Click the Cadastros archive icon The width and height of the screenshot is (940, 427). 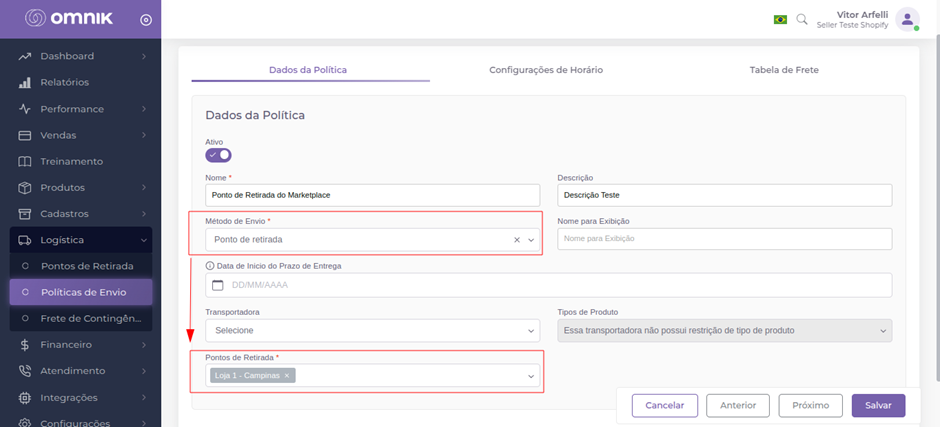25,214
